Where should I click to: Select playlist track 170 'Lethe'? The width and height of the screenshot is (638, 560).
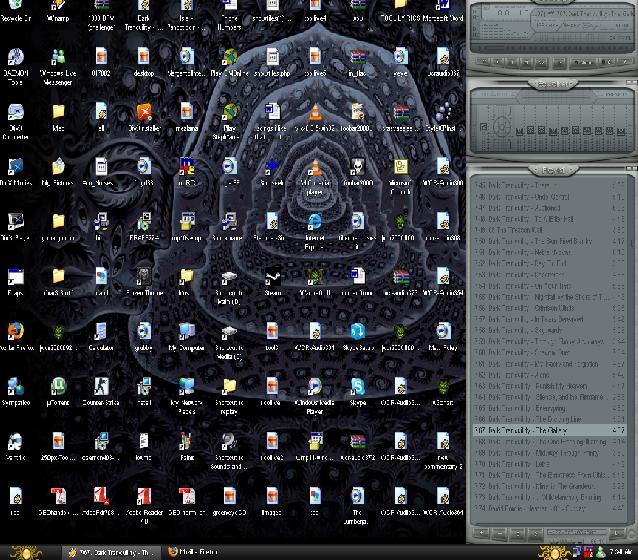[x=549, y=464]
